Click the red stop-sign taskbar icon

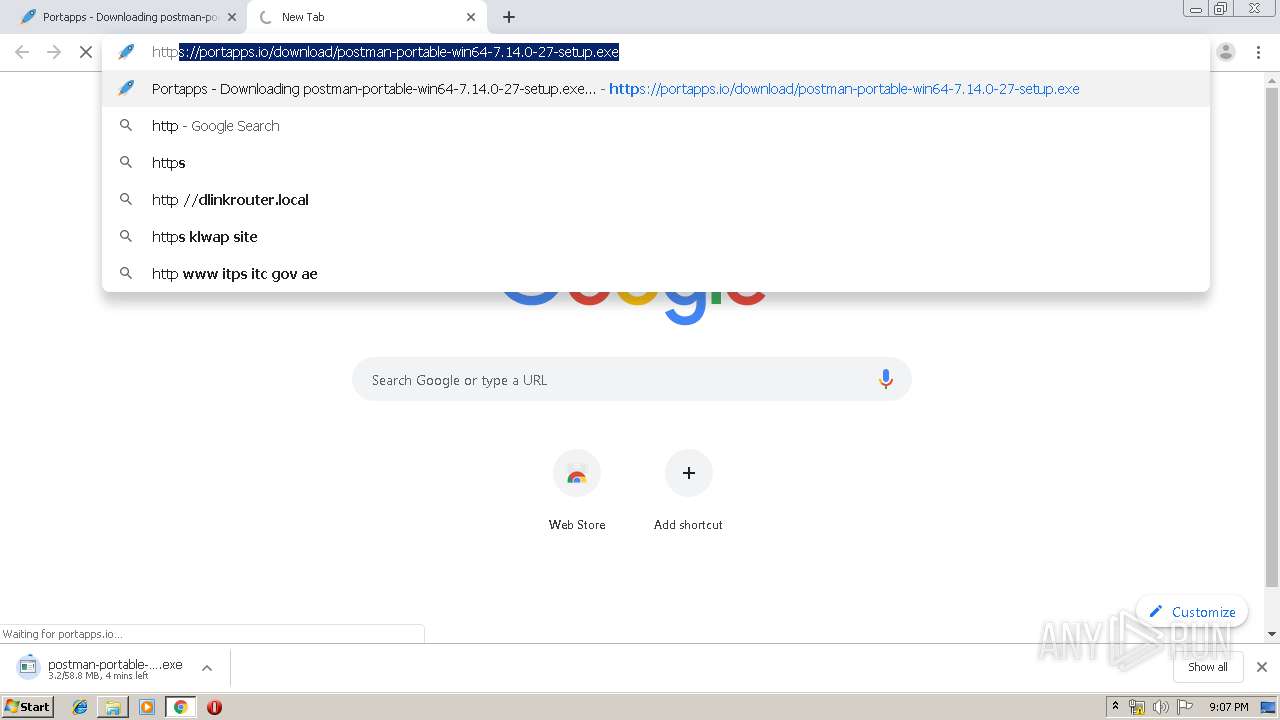tap(214, 707)
